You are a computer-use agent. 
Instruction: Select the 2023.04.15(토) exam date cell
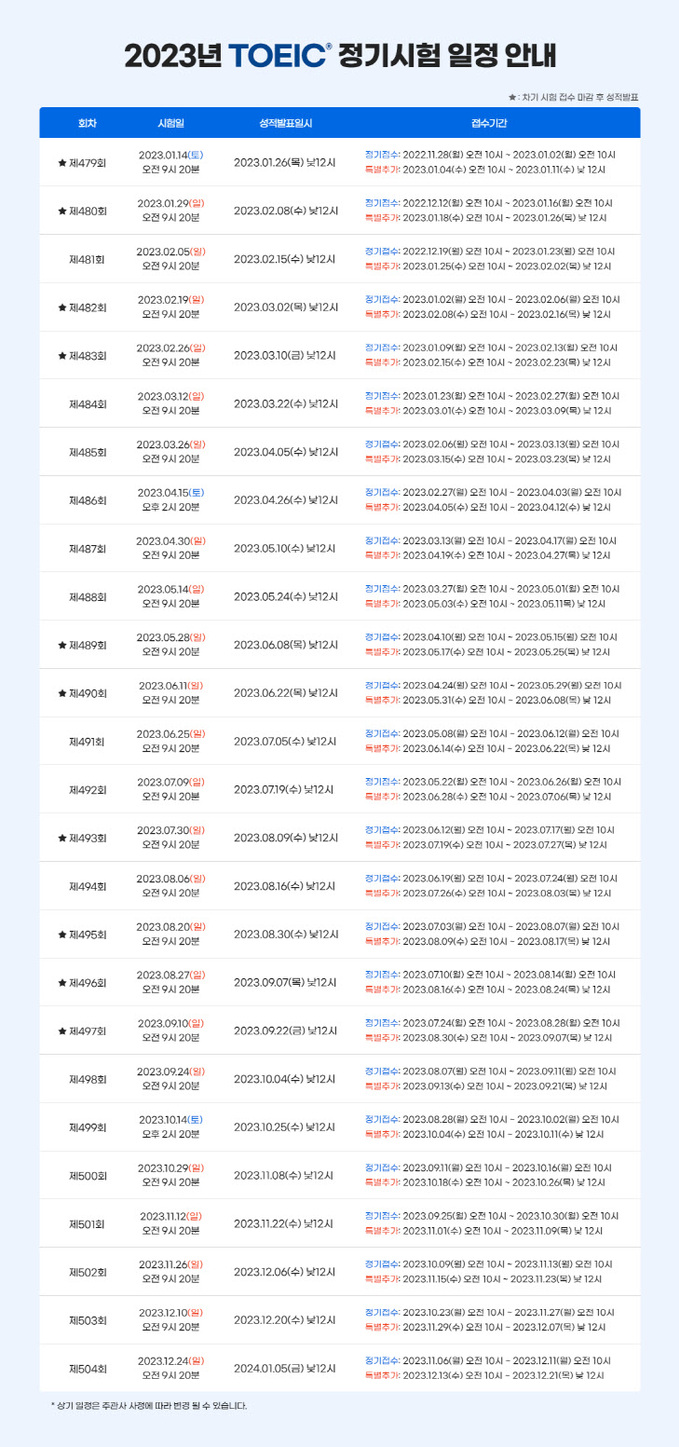(171, 492)
